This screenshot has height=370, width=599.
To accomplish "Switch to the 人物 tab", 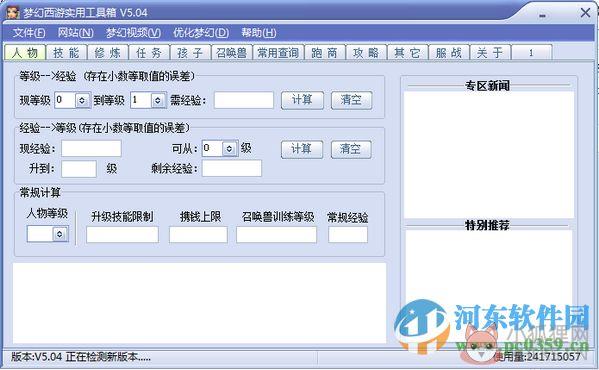I will point(25,53).
